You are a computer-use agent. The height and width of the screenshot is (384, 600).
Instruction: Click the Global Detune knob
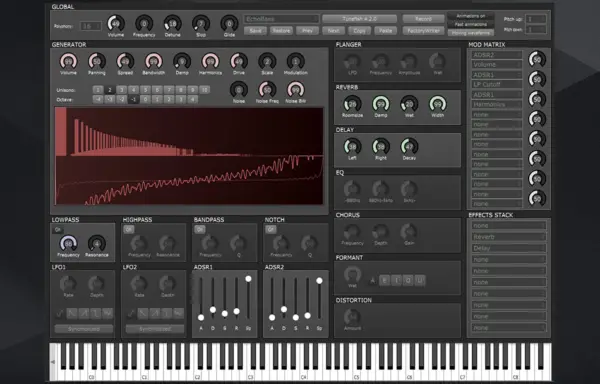click(x=173, y=24)
